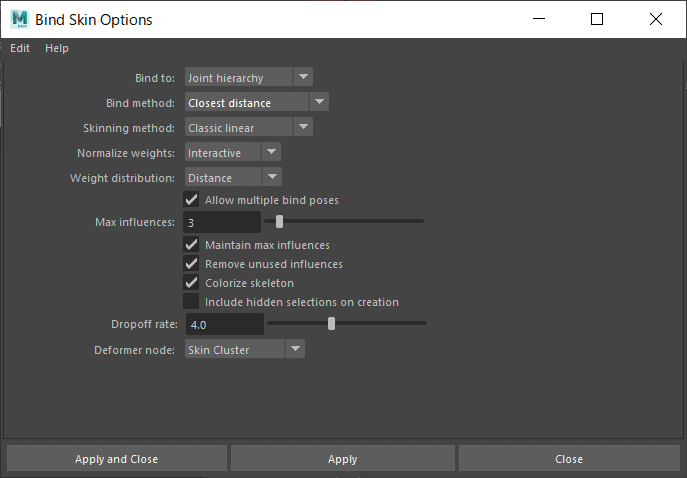
Task: Disable Remove unused influences checkbox
Action: (x=191, y=264)
